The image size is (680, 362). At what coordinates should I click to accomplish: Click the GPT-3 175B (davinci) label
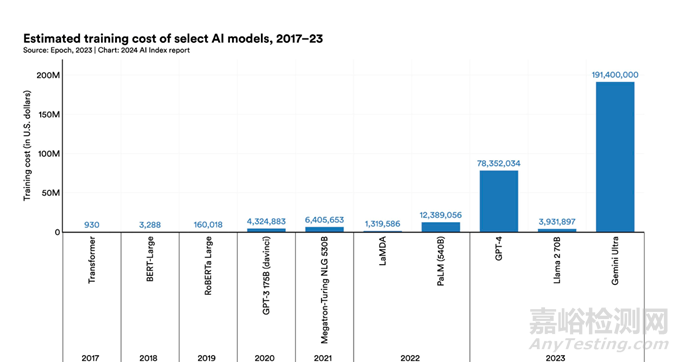click(266, 275)
